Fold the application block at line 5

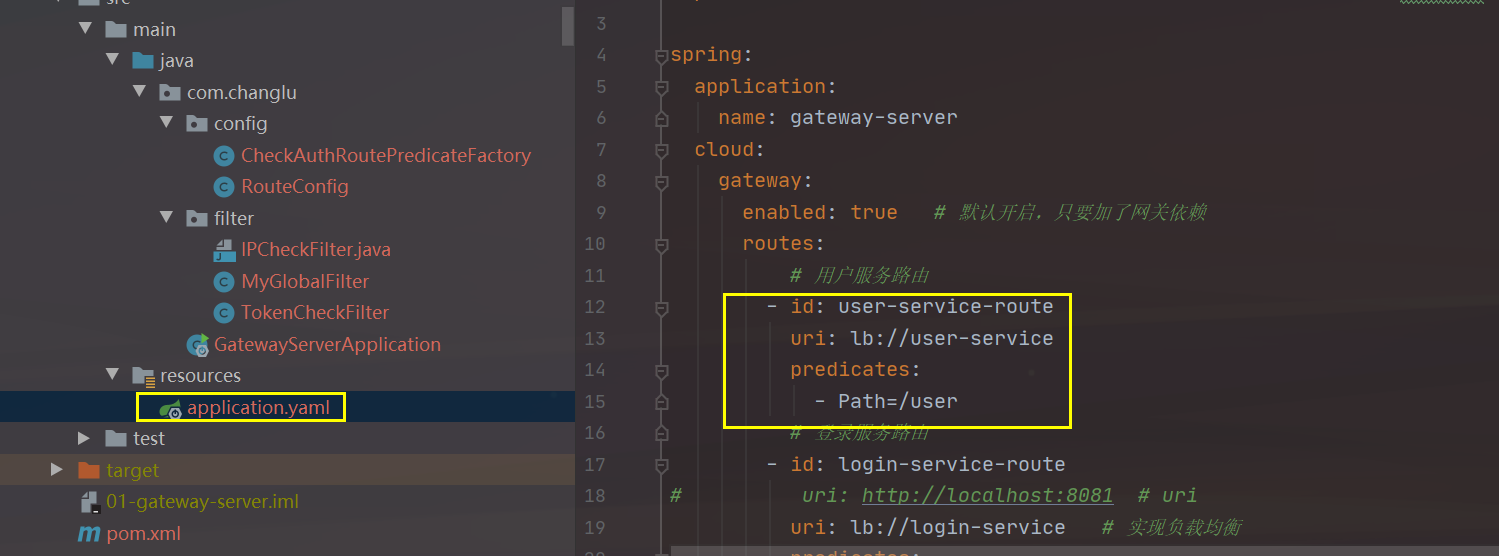(x=661, y=88)
